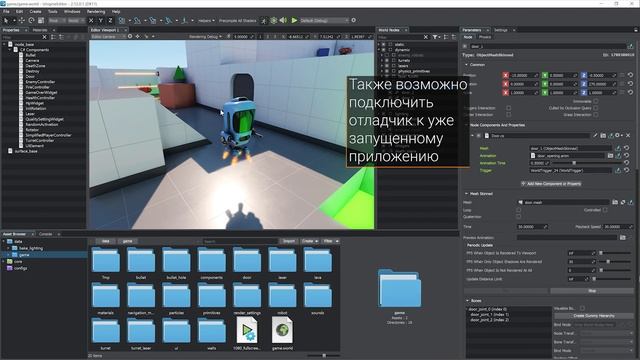
Task: Clear the Properties panel filter with X
Action: click(44, 37)
